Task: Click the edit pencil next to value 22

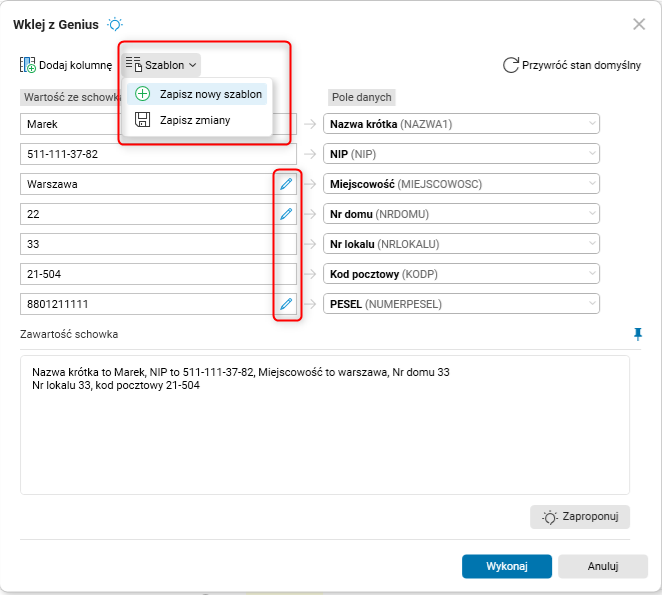Action: 286,214
